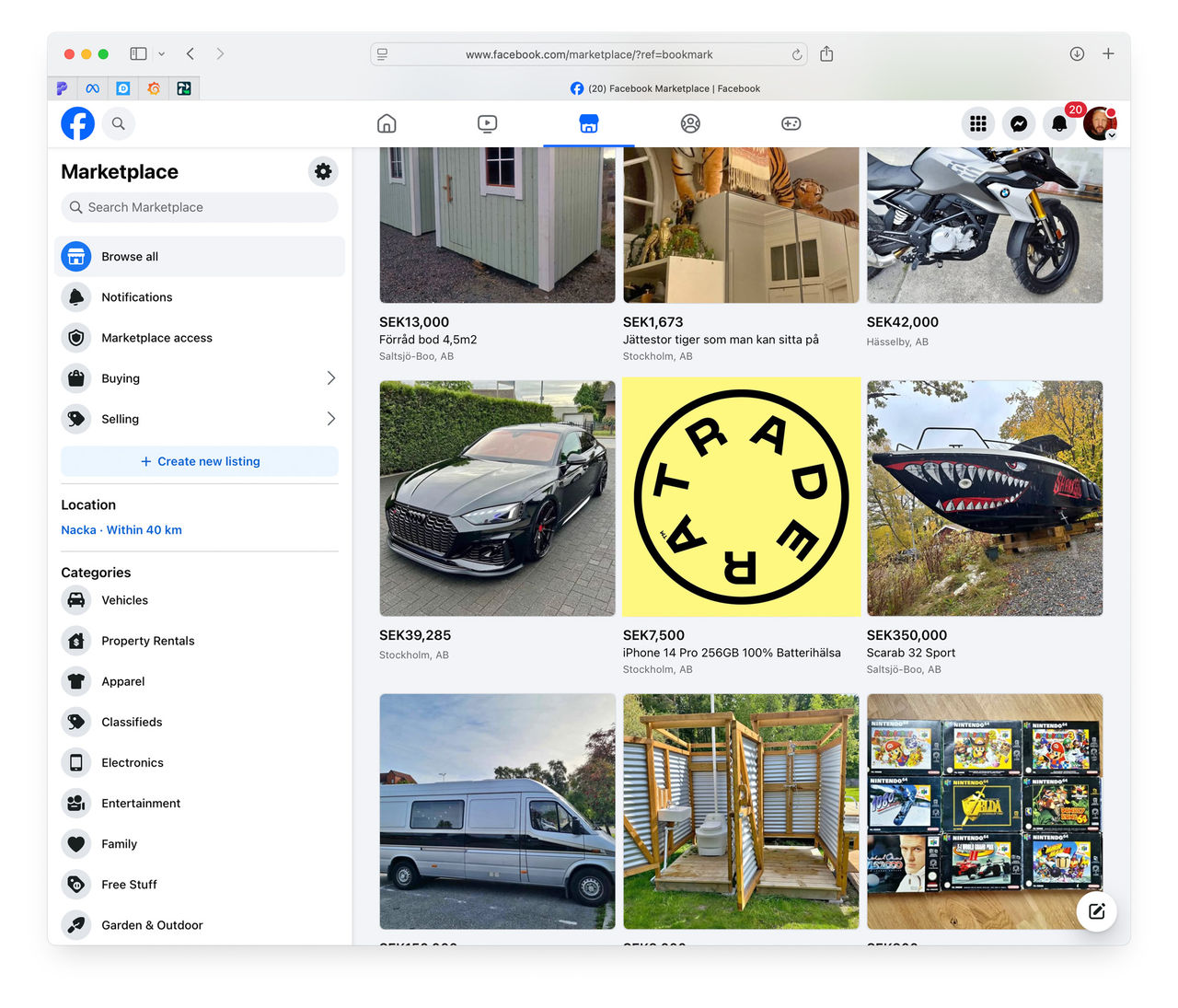Open the account profile picture menu
This screenshot has height=1008, width=1178.
point(1100,123)
